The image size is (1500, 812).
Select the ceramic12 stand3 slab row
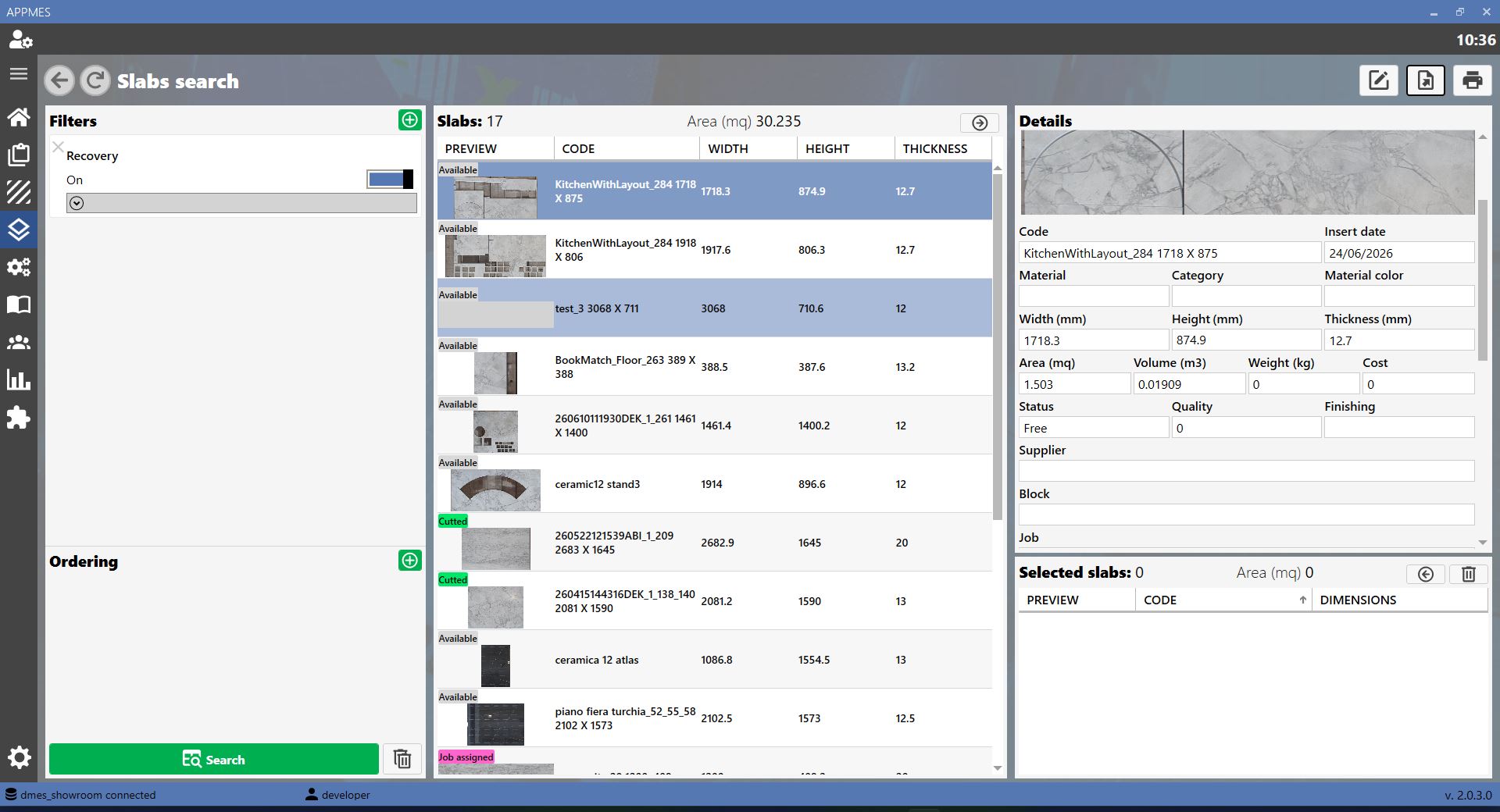714,484
